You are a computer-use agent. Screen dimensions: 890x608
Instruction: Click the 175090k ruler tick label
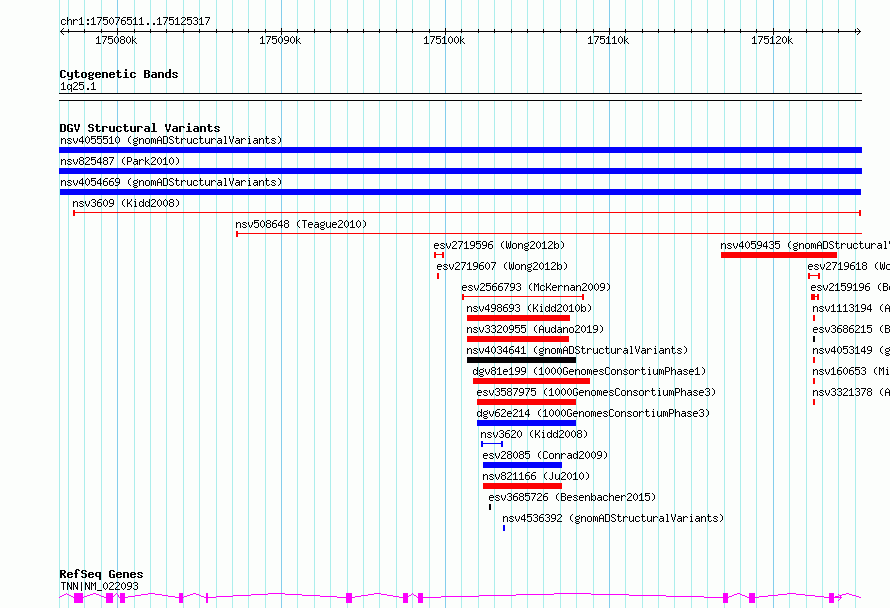(x=280, y=40)
